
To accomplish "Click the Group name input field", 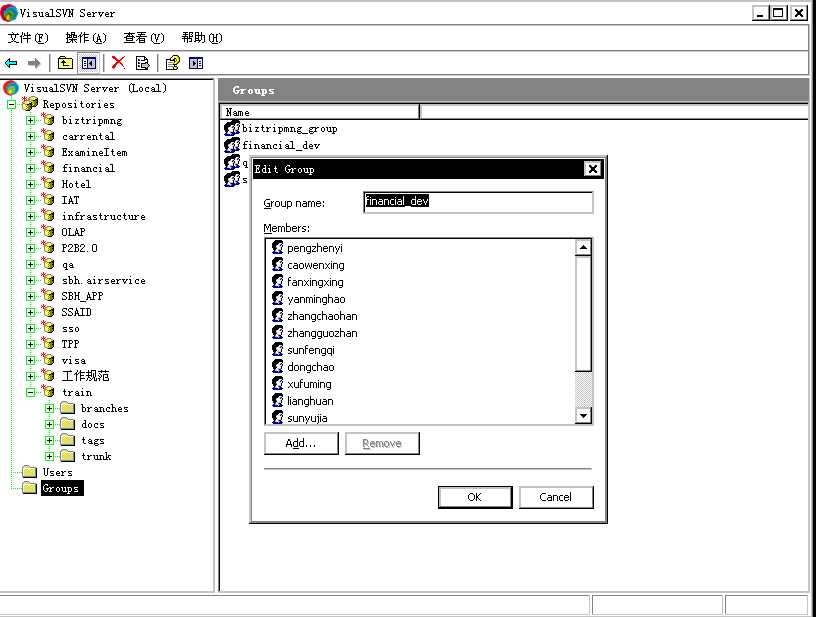I will (478, 202).
